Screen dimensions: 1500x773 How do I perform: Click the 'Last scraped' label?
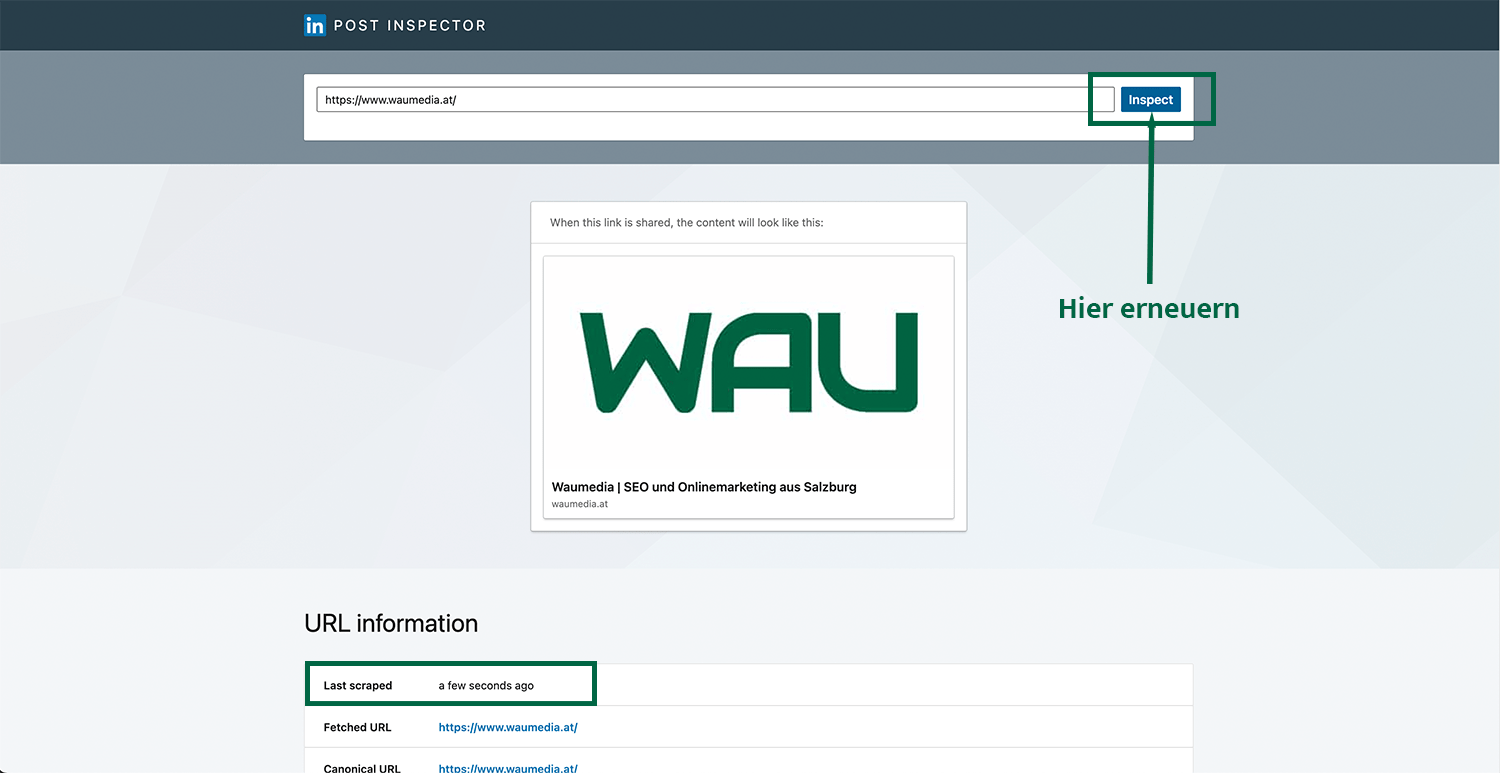pos(358,686)
